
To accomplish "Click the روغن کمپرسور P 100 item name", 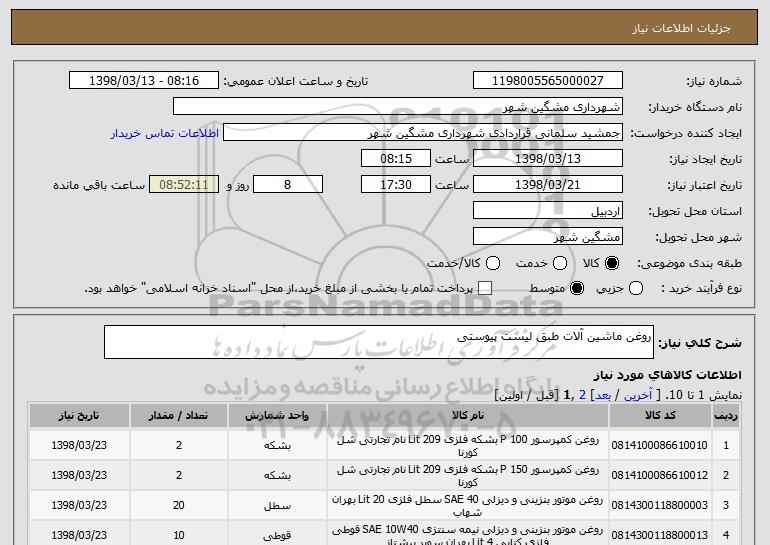I will point(468,445).
